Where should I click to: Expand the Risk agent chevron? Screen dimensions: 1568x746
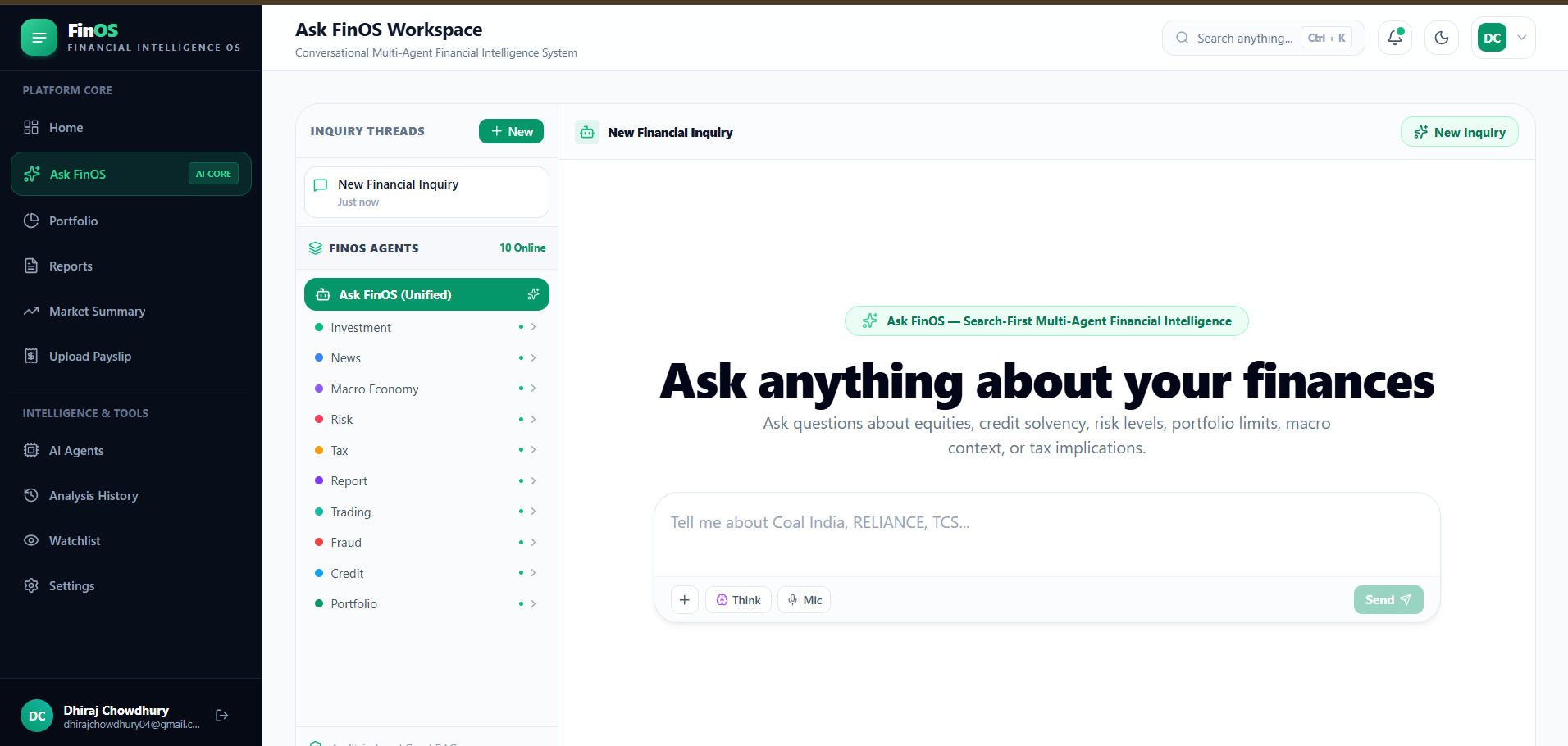533,419
